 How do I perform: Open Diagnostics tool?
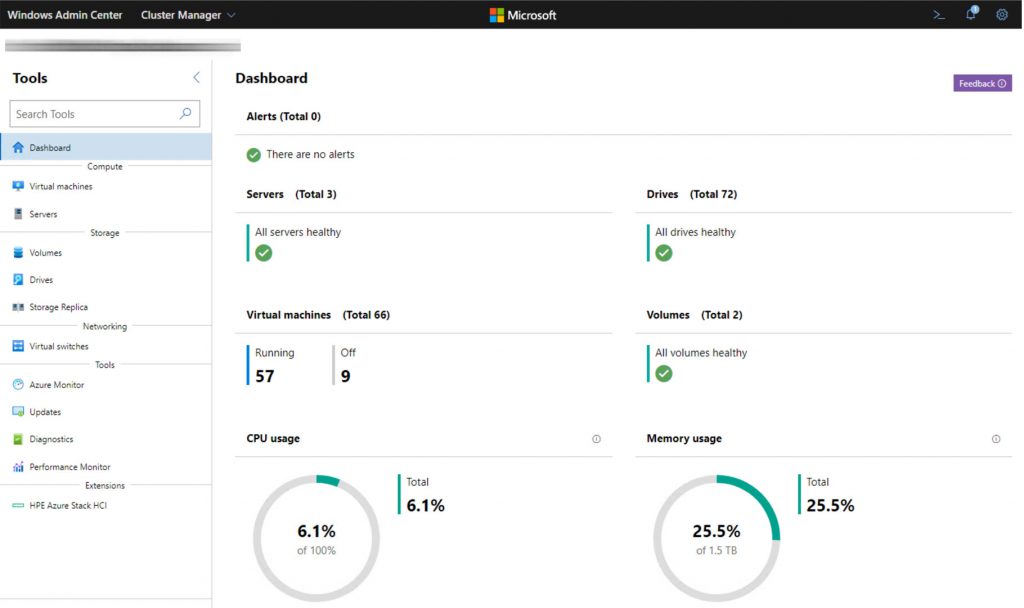point(106,440)
